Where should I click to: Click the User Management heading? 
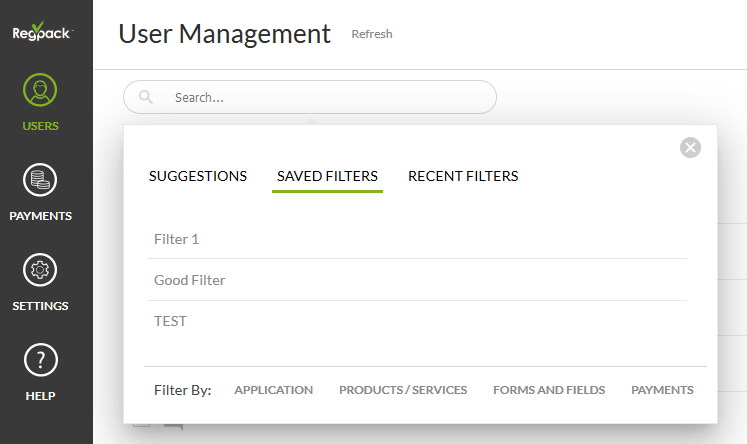[224, 33]
